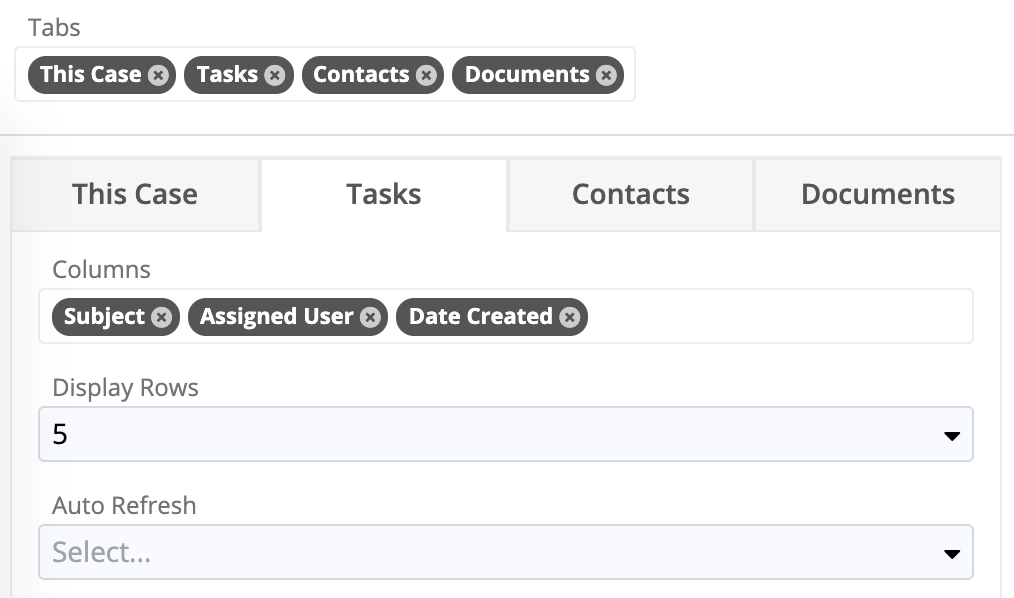Remove the Date Created column tag
Viewport: 1014px width, 598px height.
[569, 317]
